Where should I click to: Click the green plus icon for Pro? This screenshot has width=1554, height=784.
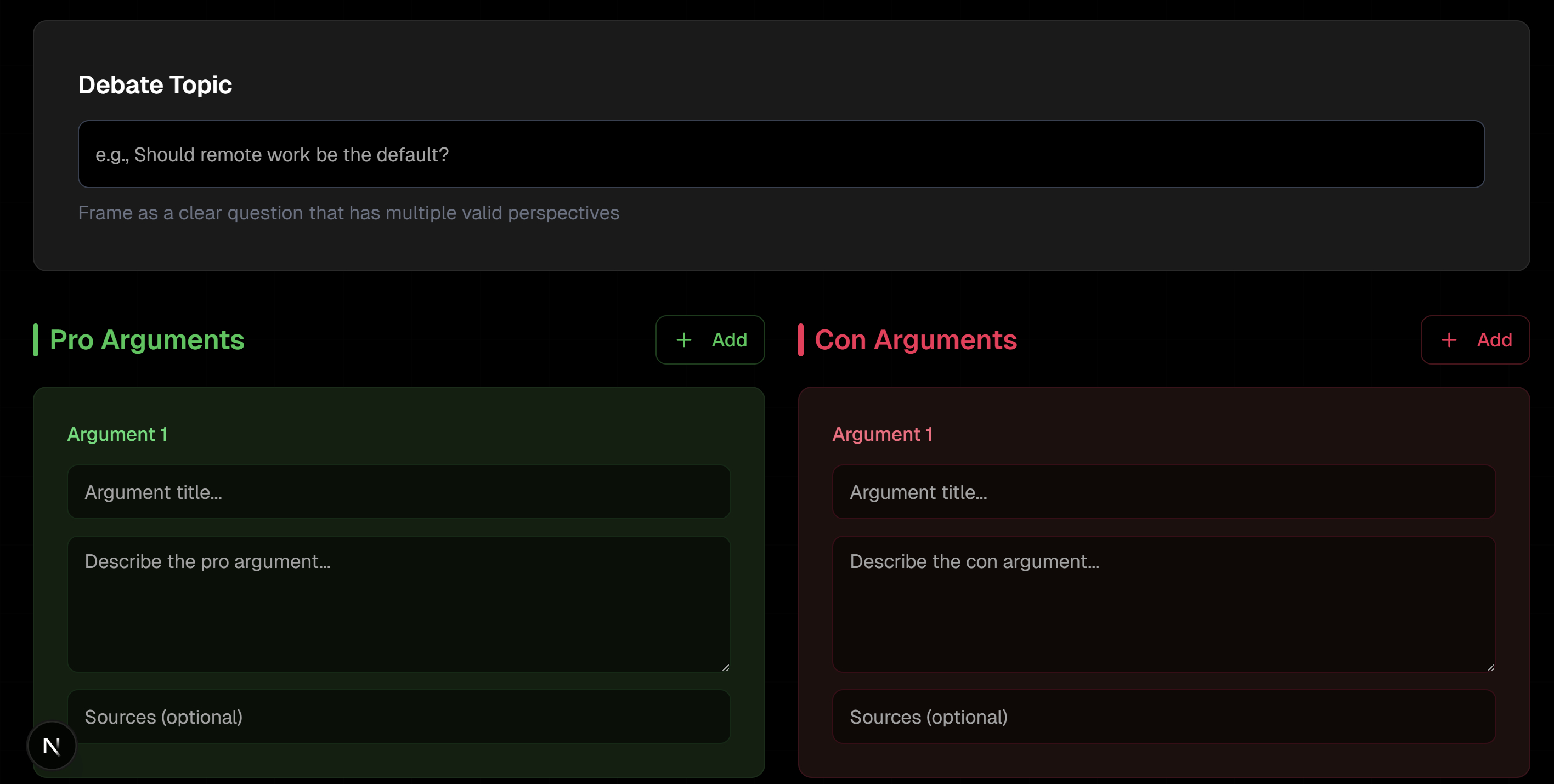pos(683,340)
